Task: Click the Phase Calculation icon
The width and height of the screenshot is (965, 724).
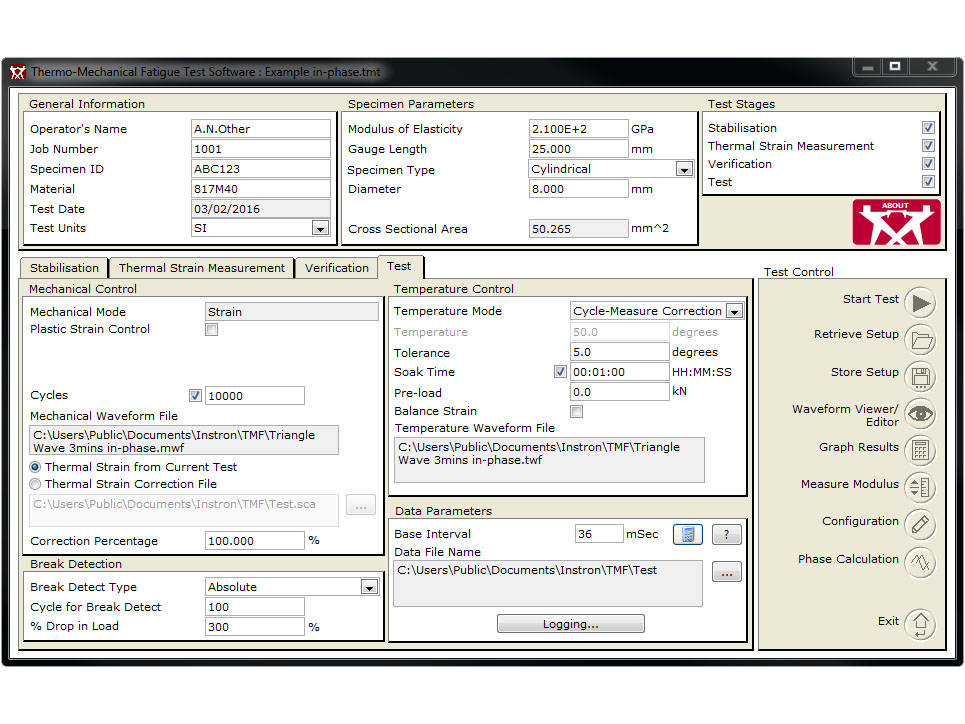Action: click(919, 562)
